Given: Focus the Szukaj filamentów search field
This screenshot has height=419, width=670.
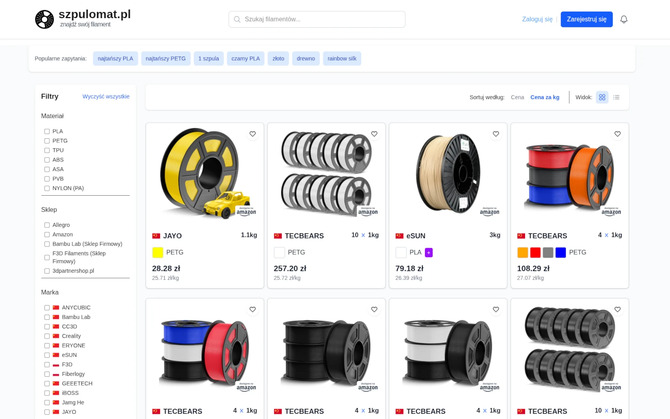Looking at the screenshot, I should 317,19.
